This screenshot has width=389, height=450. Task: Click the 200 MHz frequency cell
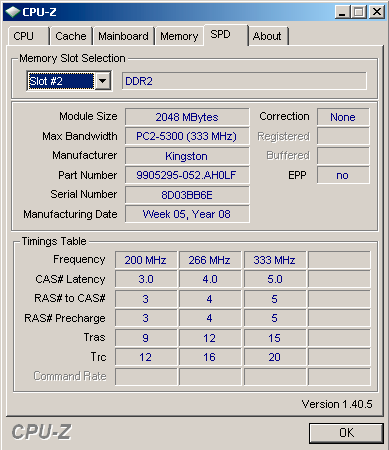146,260
